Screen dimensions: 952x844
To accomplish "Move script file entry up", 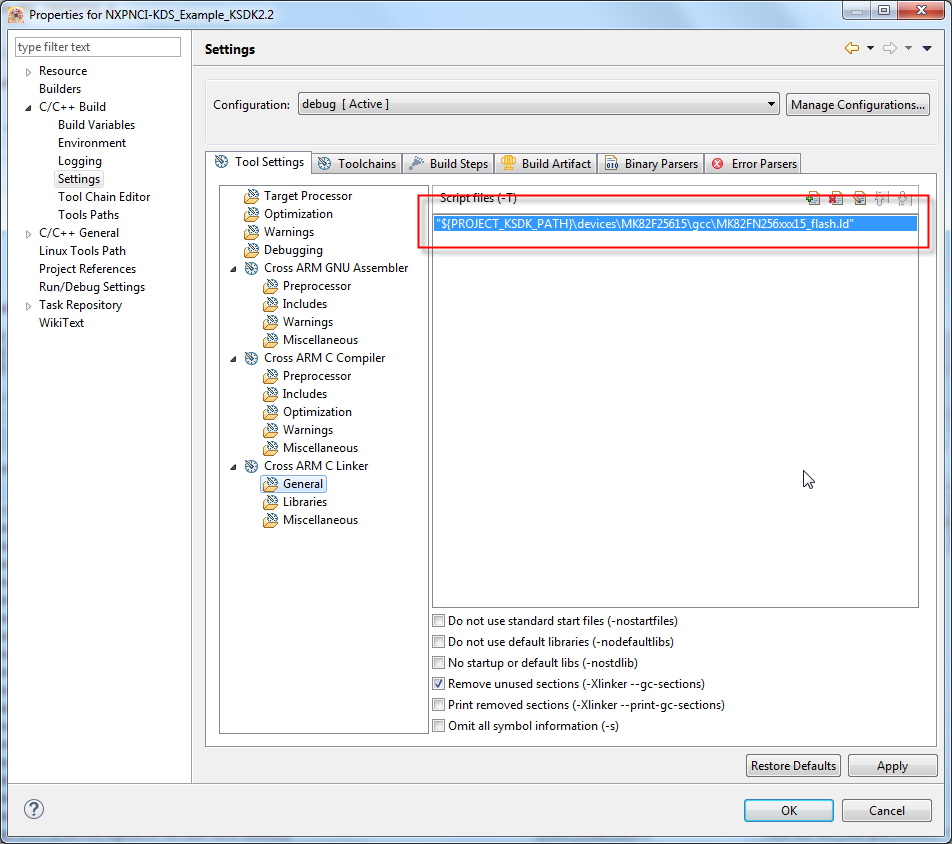I will pos(881,198).
